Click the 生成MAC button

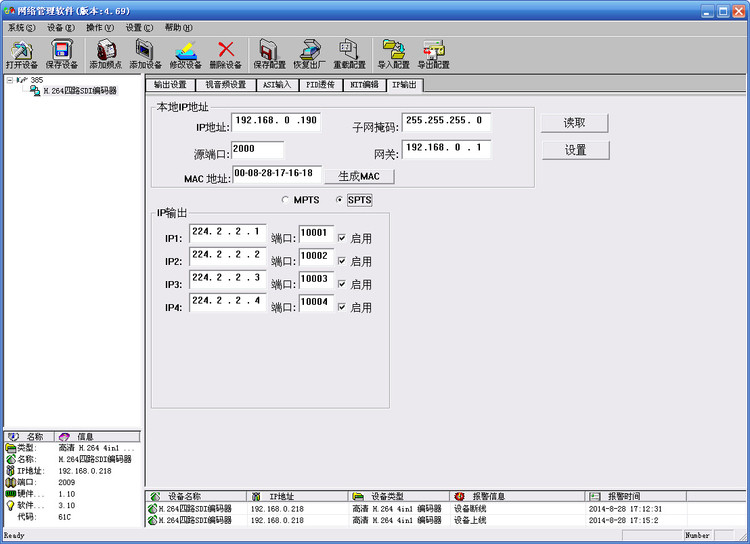(359, 177)
